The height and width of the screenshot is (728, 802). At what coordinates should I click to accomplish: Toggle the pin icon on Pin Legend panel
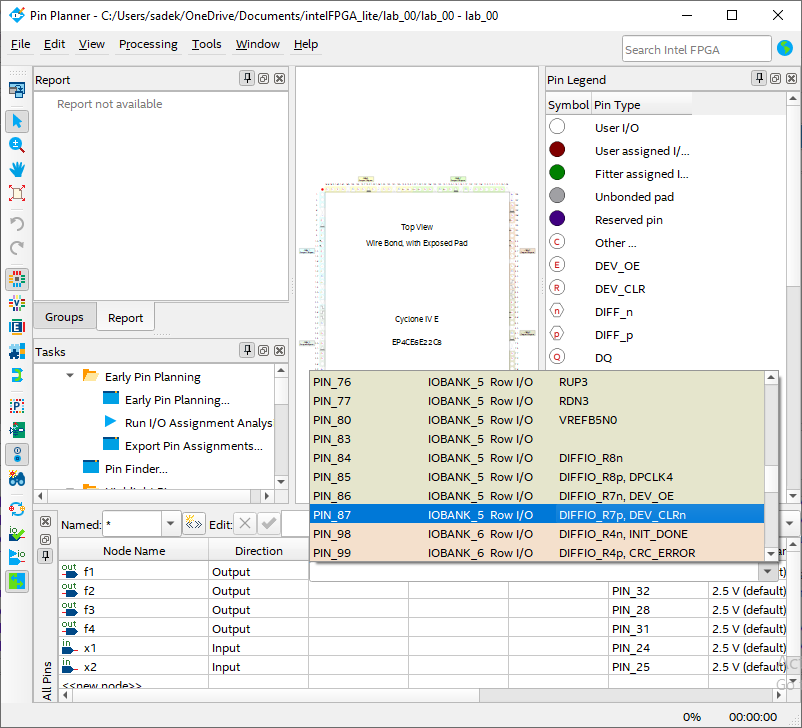760,79
